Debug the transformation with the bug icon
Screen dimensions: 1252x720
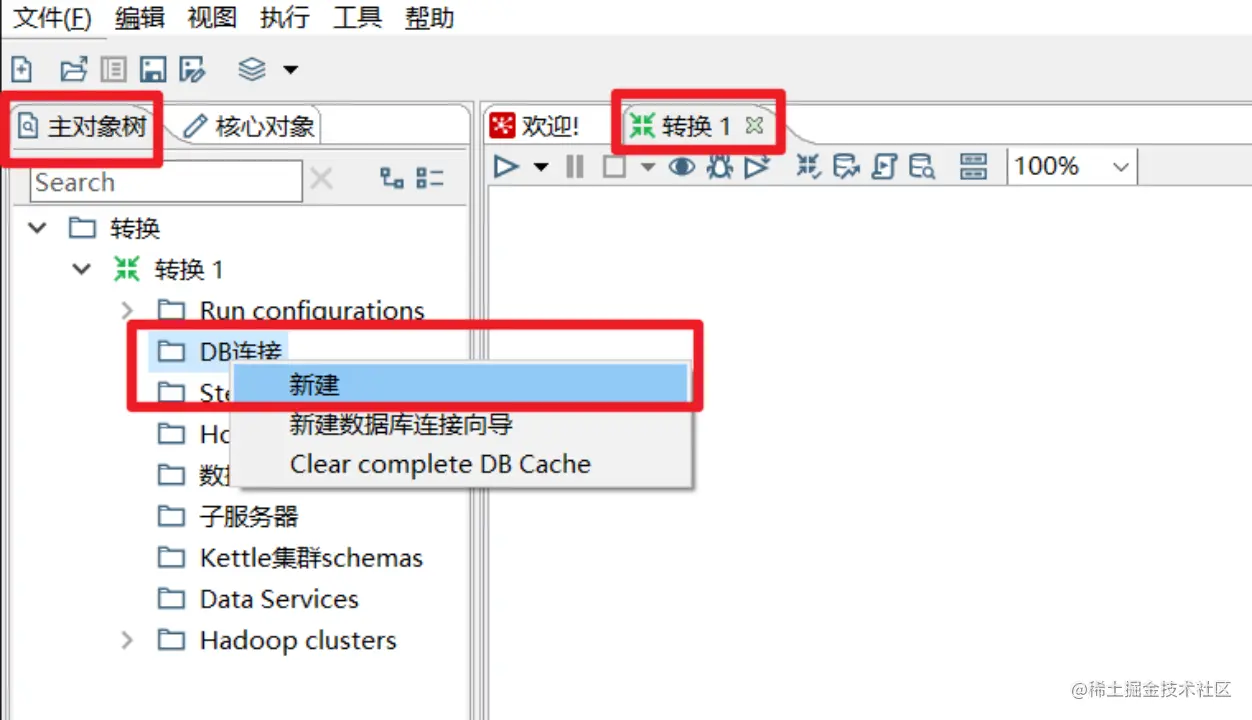(719, 166)
